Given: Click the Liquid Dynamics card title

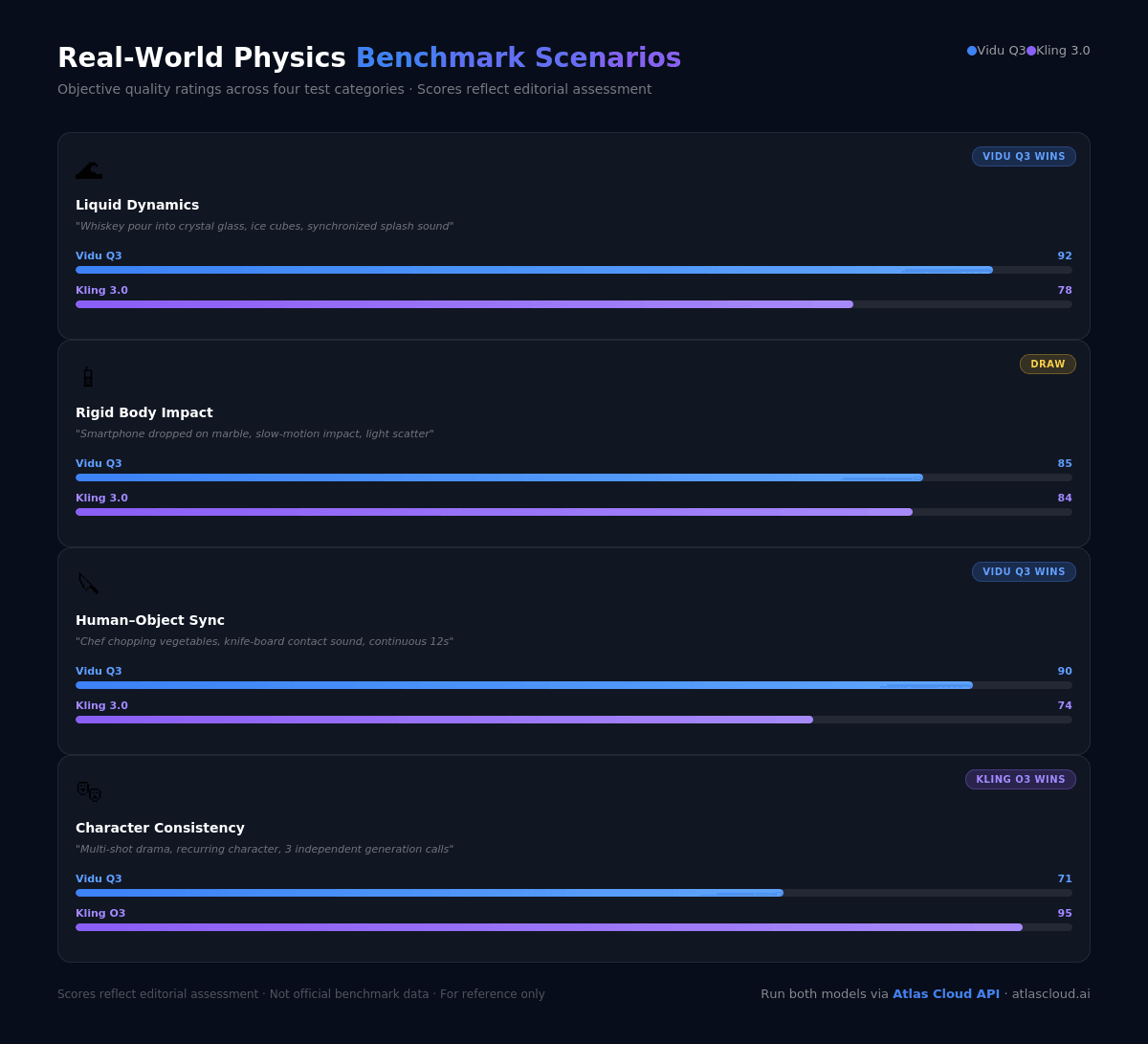Looking at the screenshot, I should tap(138, 205).
